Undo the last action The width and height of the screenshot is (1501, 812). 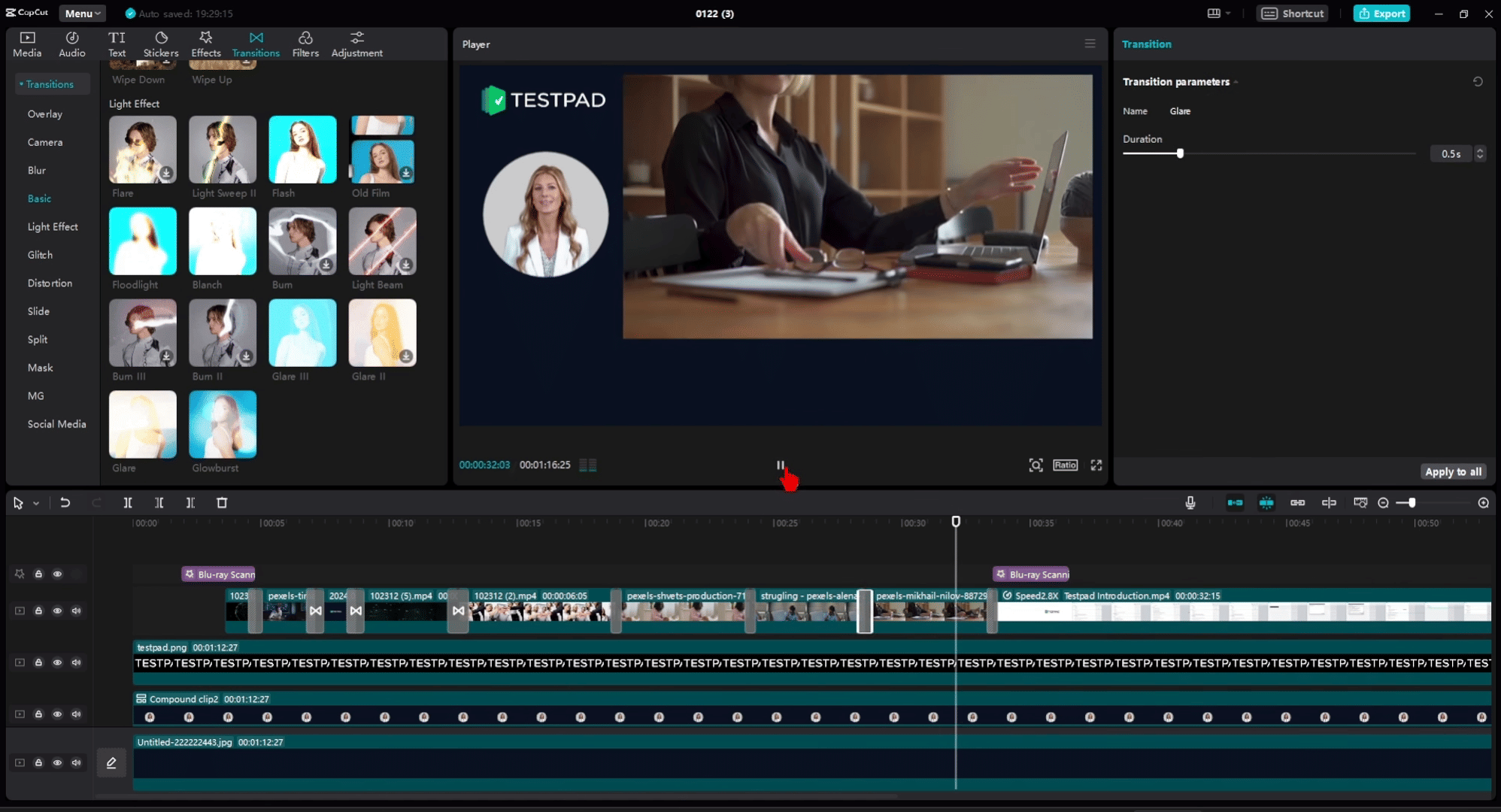click(x=65, y=503)
